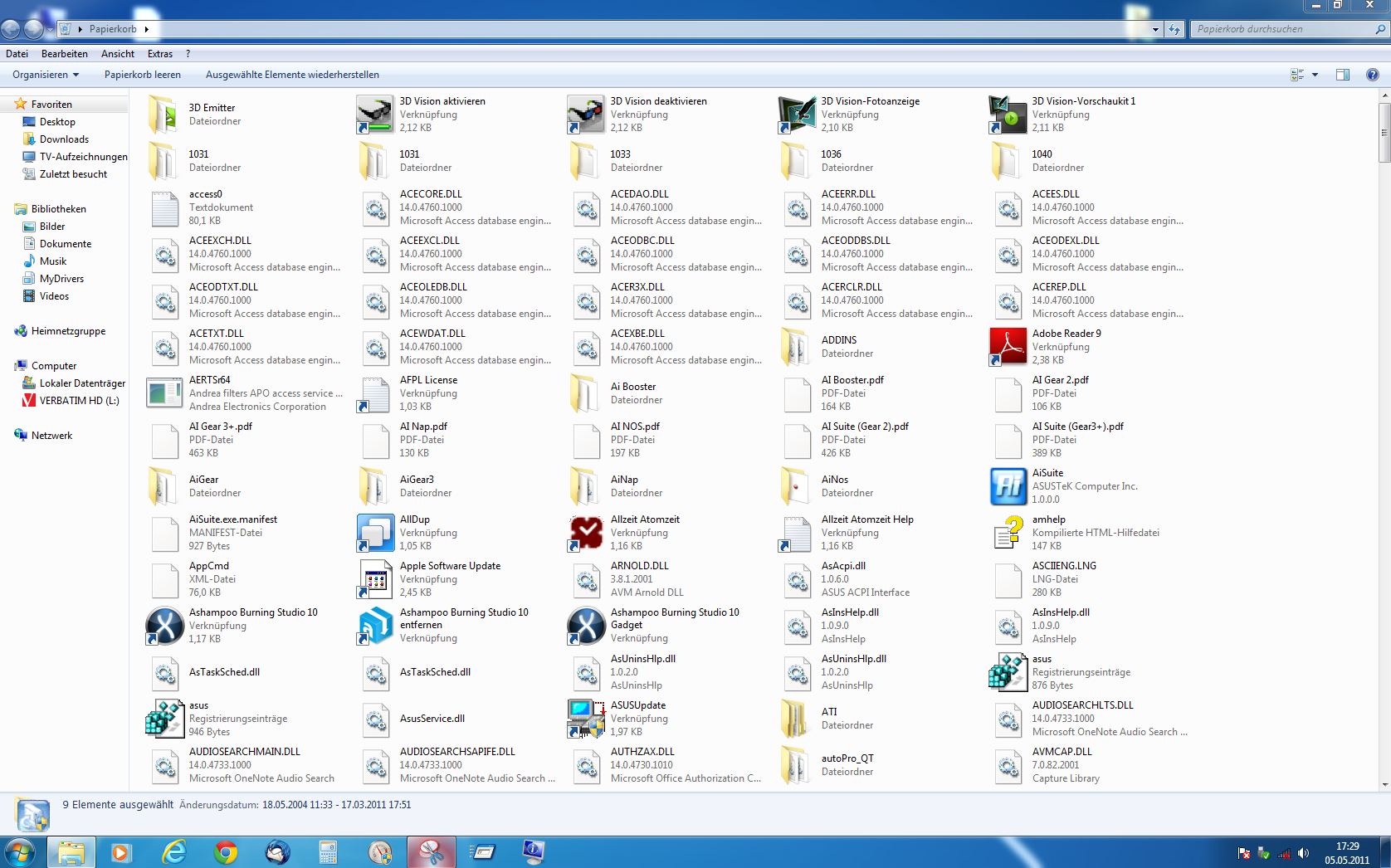Click the volume icon in the tray
The height and width of the screenshot is (868, 1391).
click(x=1303, y=853)
